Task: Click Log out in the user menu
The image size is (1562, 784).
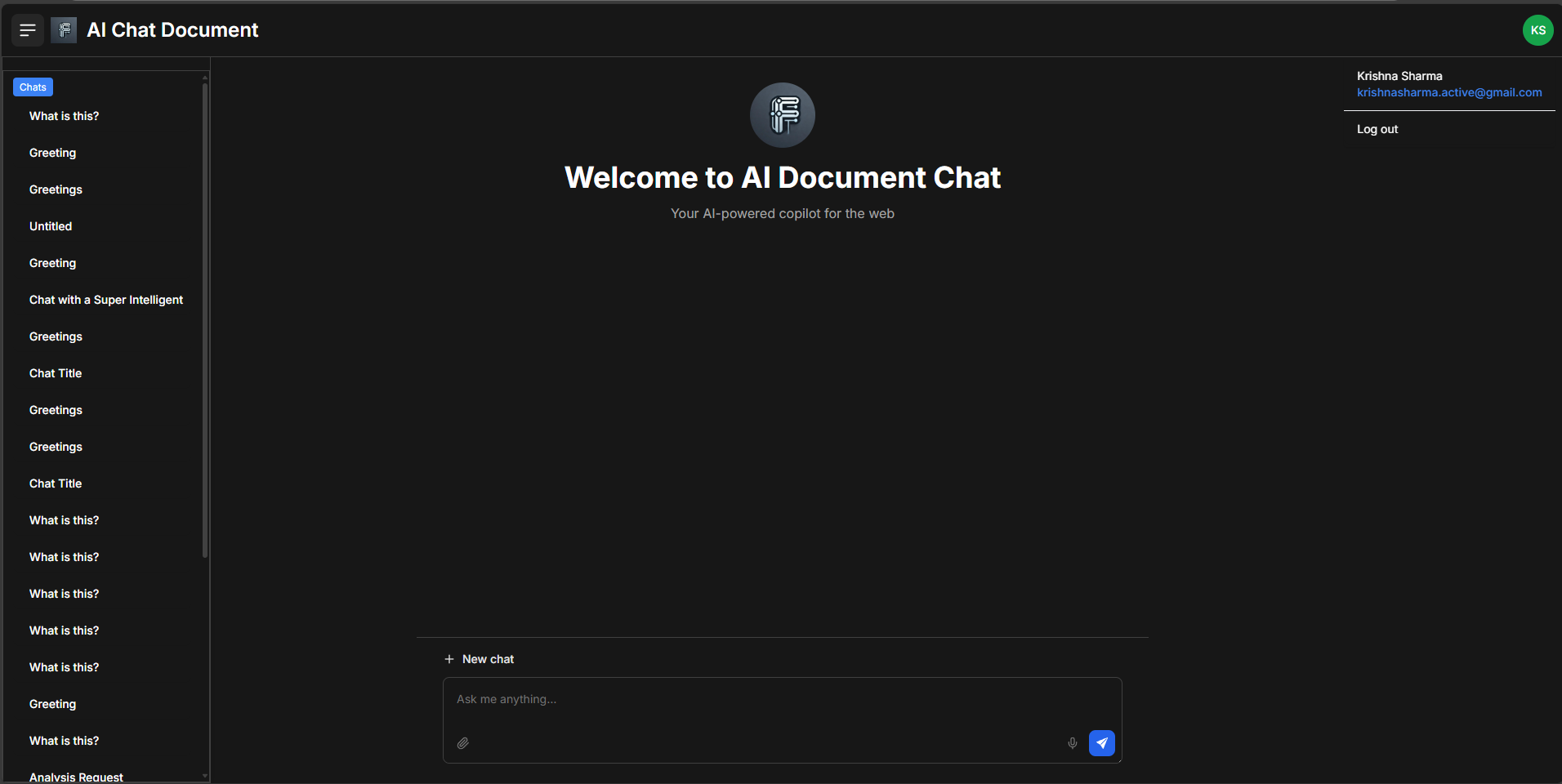Action: [1377, 129]
